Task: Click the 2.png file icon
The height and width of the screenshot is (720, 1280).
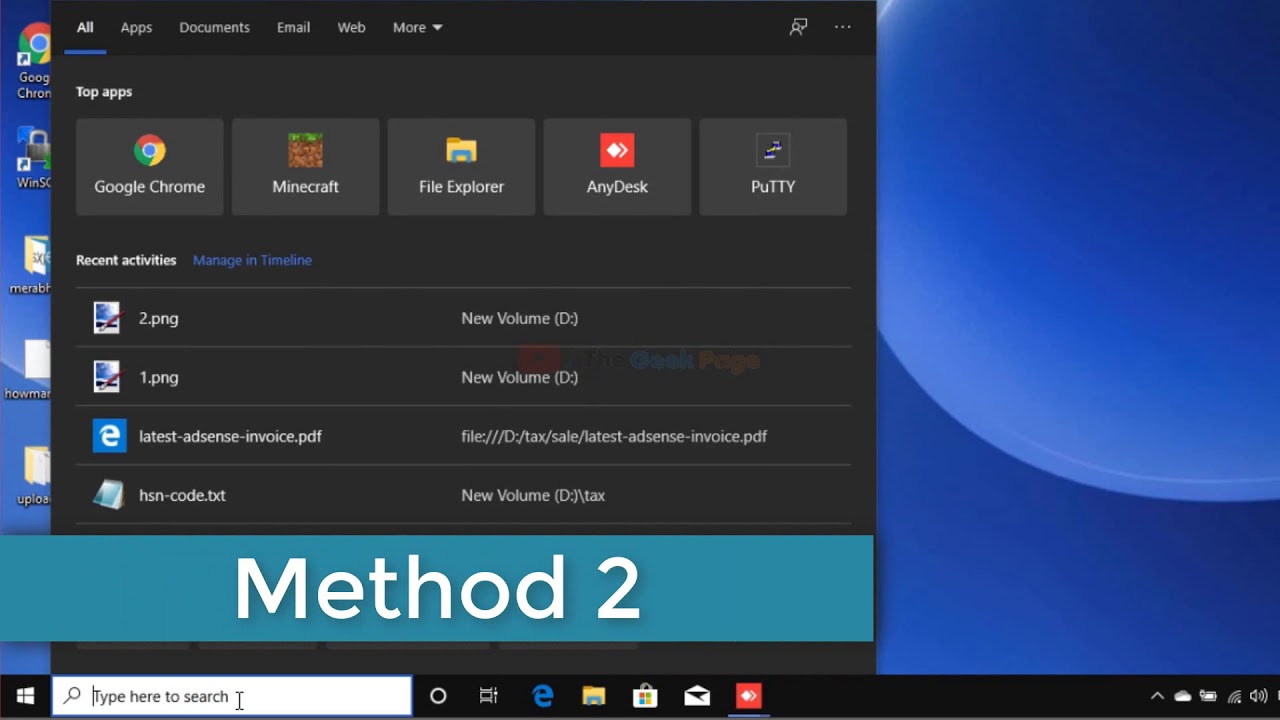Action: click(107, 318)
